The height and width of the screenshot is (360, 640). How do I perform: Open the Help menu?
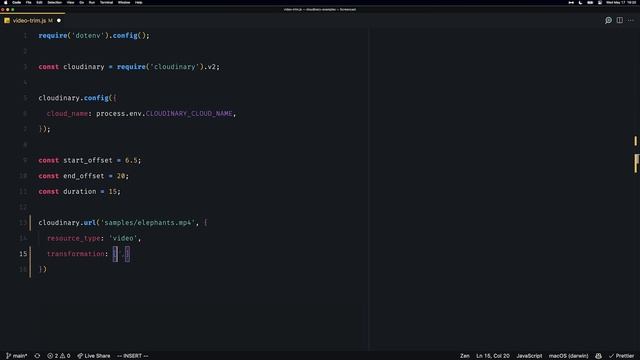point(139,2)
